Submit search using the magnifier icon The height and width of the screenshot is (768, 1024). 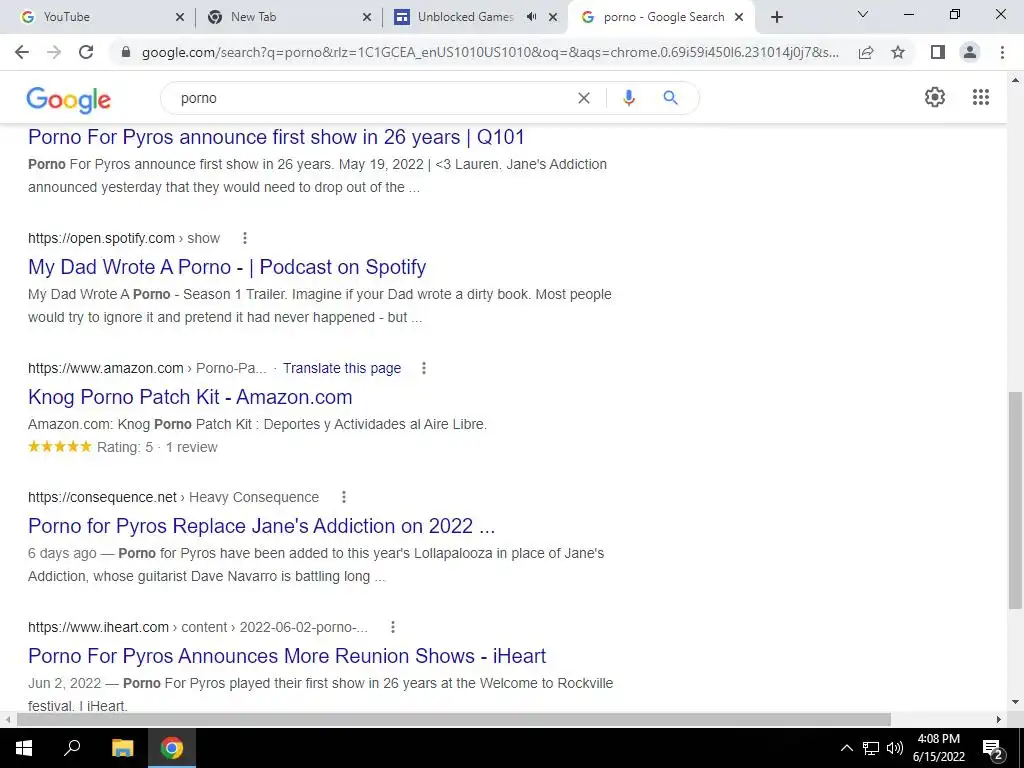670,98
